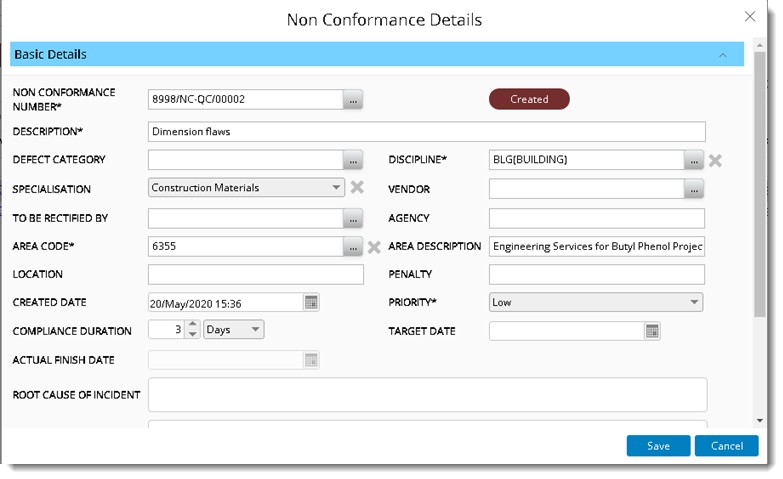Open Non Conformance Number lookup browse button
Viewport: 783px width, 479px height.
click(353, 99)
